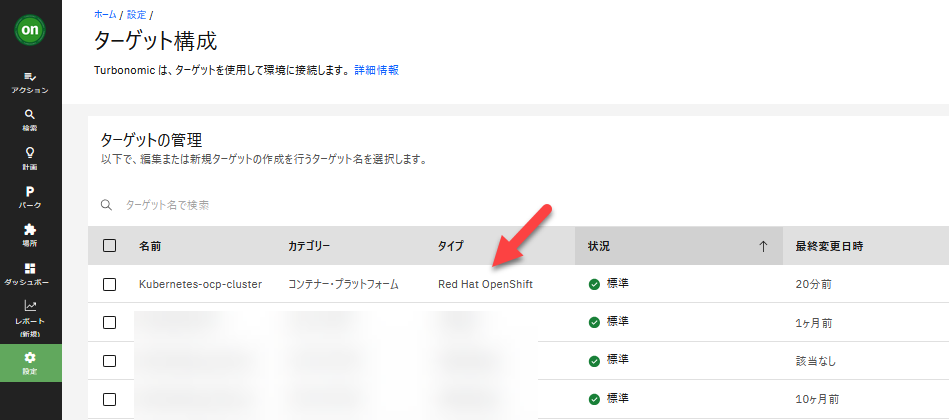This screenshot has width=949, height=420.
Task: Sort by the タイプ column header
Action: [x=451, y=246]
